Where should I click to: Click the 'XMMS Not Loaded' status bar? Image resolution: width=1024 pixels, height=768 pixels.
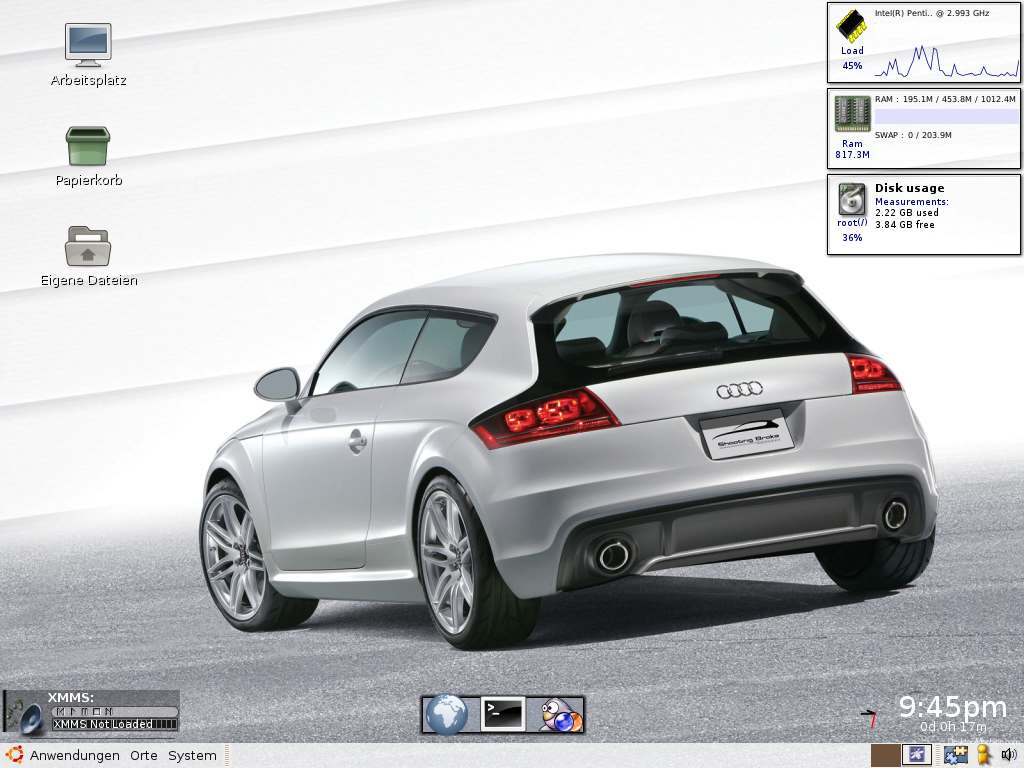pyautogui.click(x=115, y=724)
